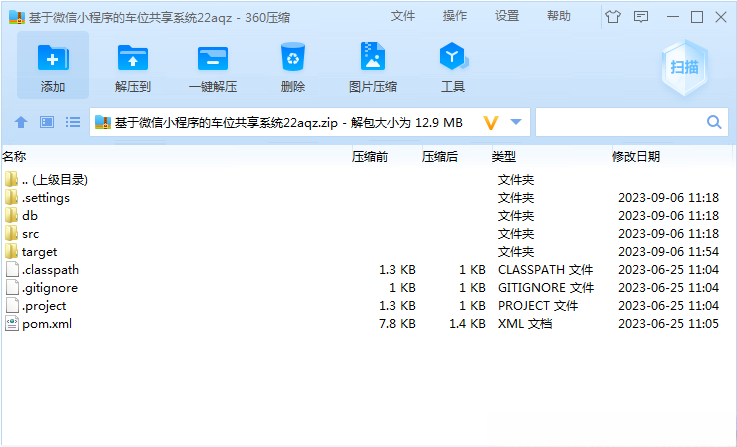Click the 360压缩 app icon in title bar
The width and height of the screenshot is (737, 447).
16,17
